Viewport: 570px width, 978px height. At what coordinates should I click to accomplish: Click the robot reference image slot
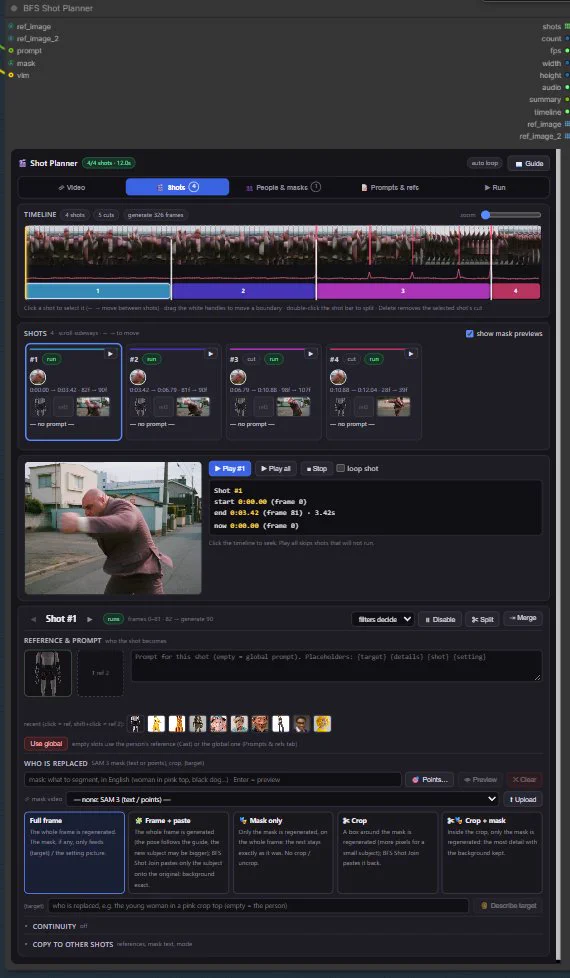48,674
